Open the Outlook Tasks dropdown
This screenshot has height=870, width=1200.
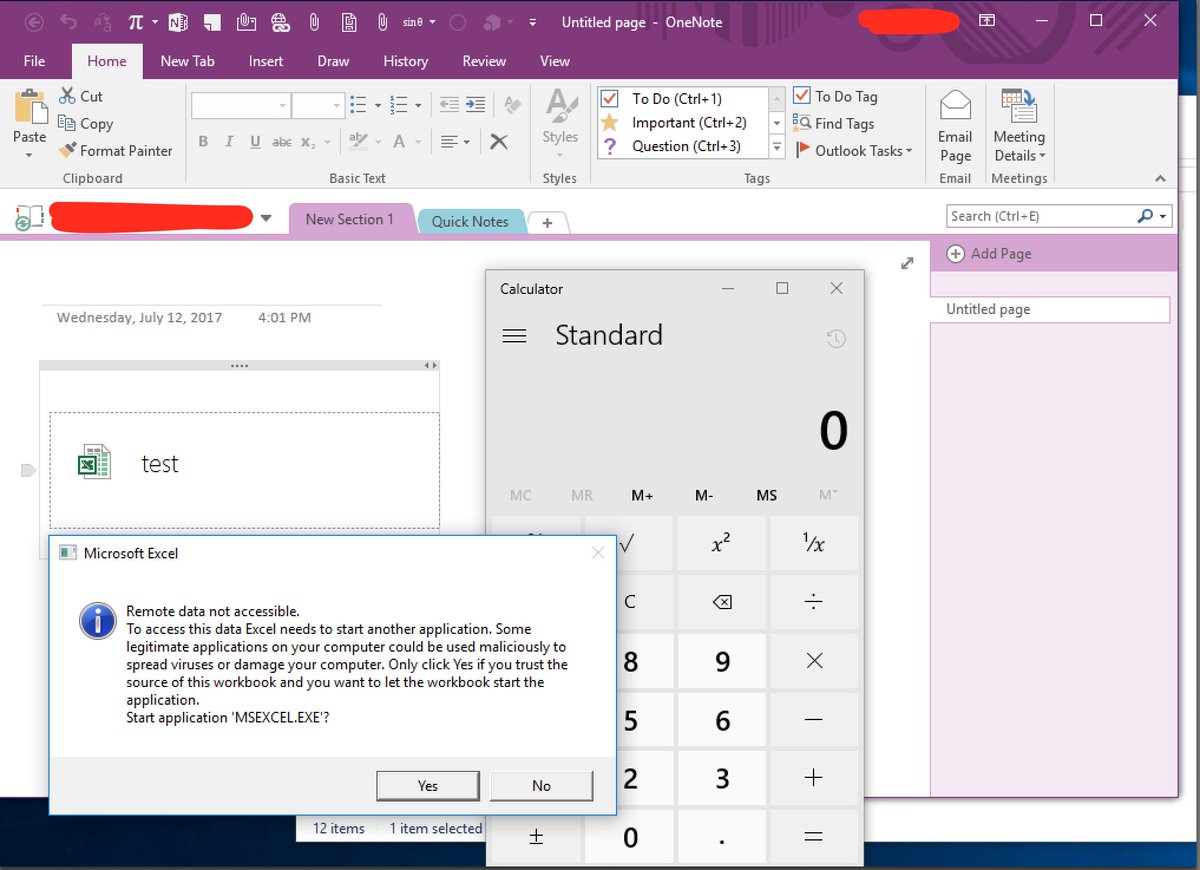click(854, 150)
